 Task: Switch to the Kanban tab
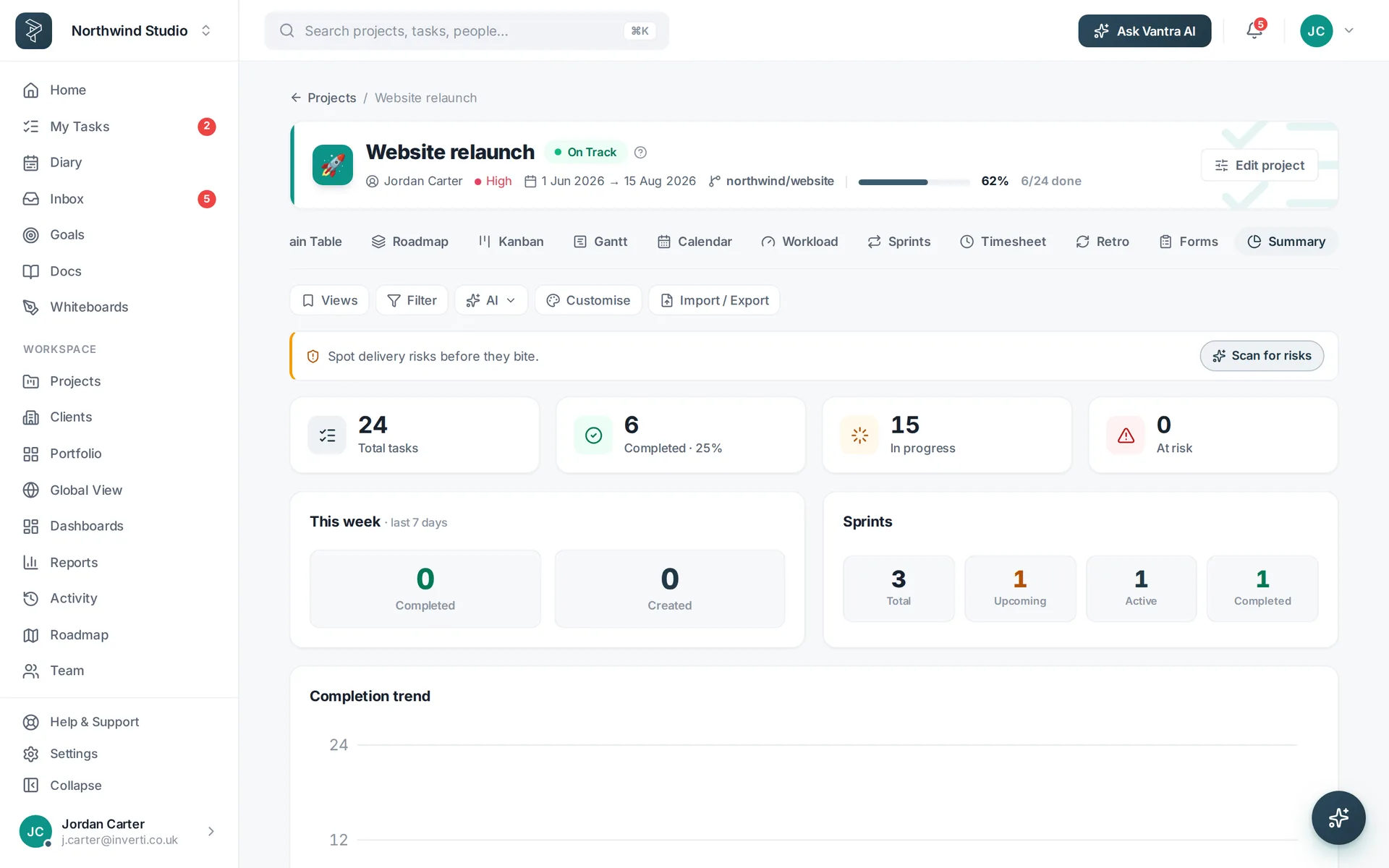pos(511,242)
